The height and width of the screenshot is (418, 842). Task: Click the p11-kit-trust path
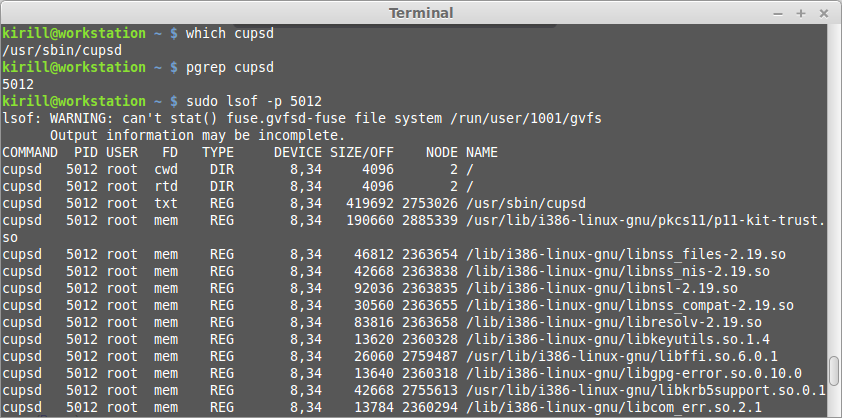pyautogui.click(x=645, y=221)
